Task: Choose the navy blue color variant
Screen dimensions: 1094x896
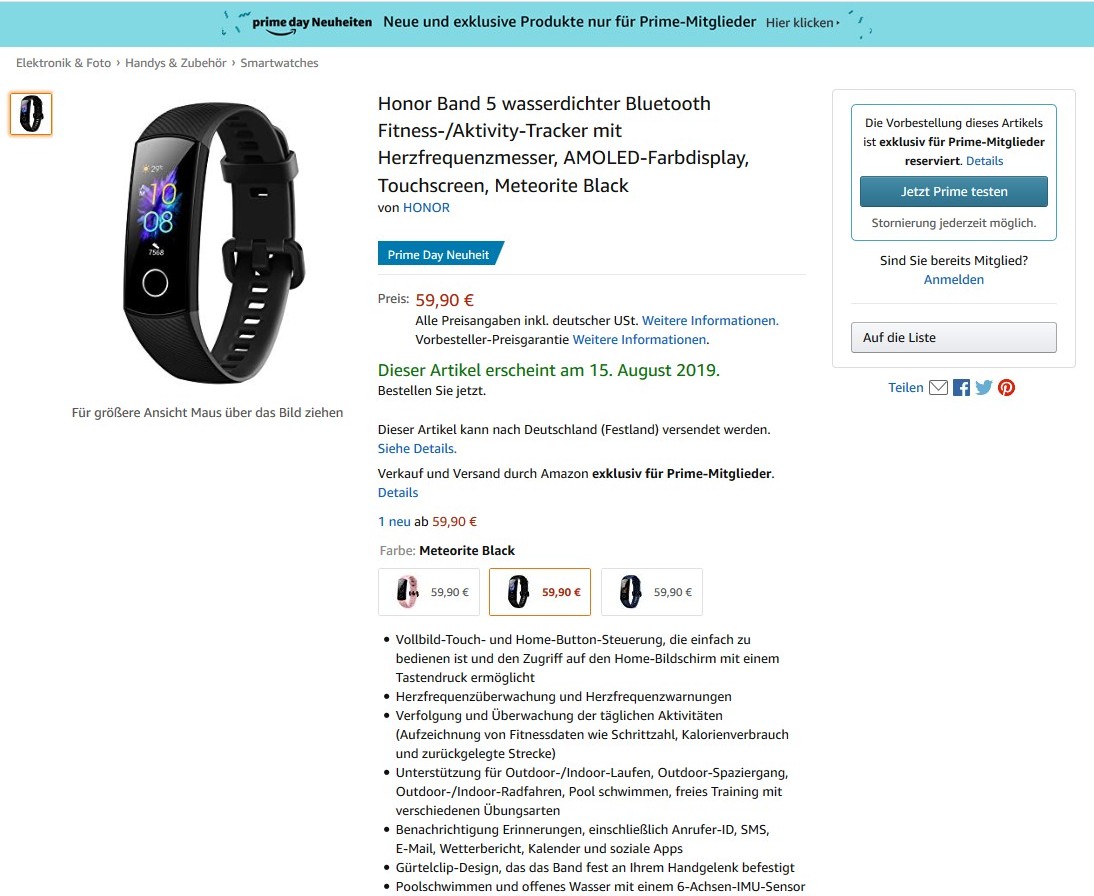Action: click(652, 592)
